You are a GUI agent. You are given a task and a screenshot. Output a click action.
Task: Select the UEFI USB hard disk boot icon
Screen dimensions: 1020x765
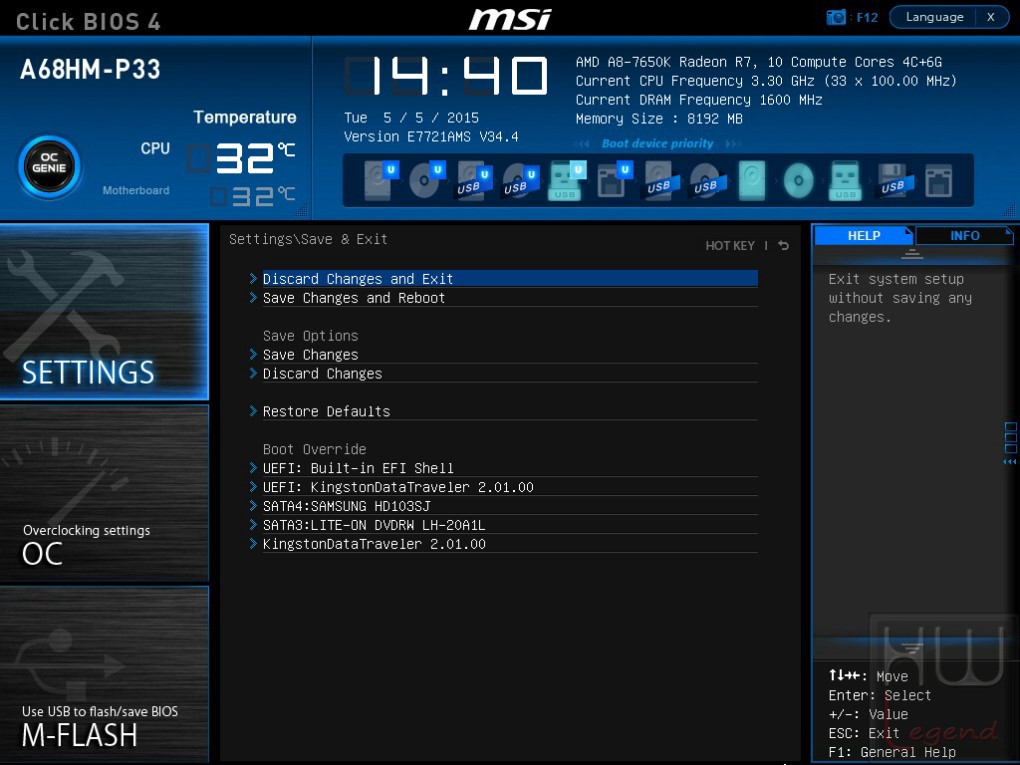pos(474,180)
